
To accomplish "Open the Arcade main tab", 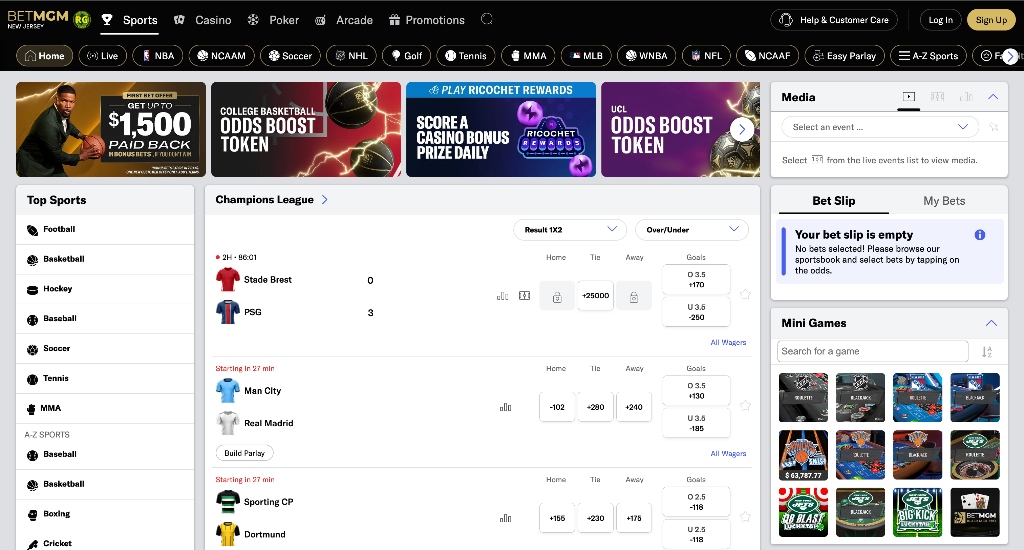I will [x=344, y=20].
